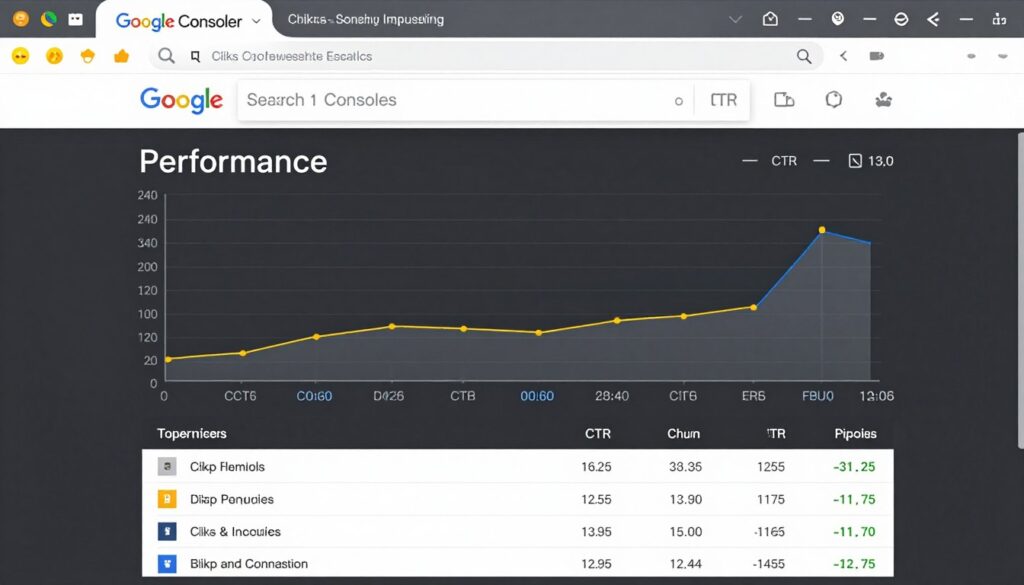Click the 15.00 Chum value
Viewport: 1024px width, 585px height.
[686, 531]
